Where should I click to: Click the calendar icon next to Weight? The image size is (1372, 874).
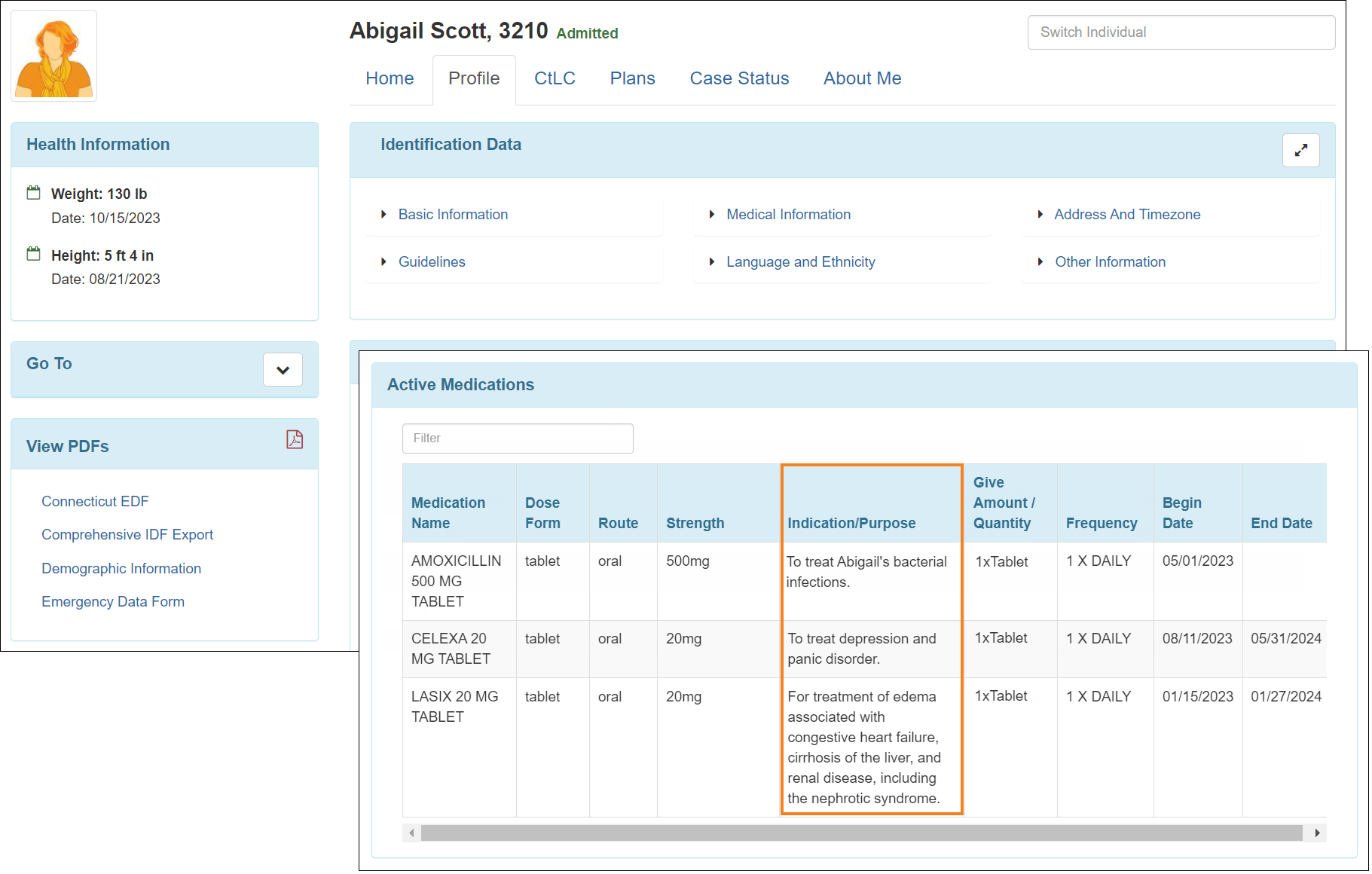click(33, 193)
